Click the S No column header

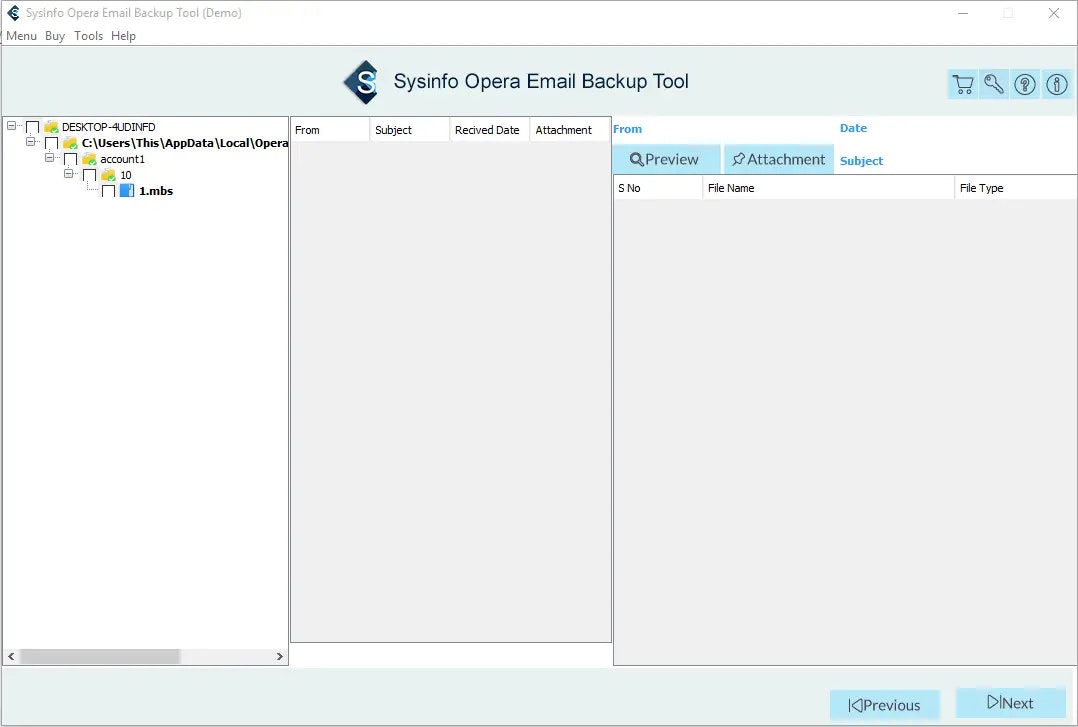[658, 188]
